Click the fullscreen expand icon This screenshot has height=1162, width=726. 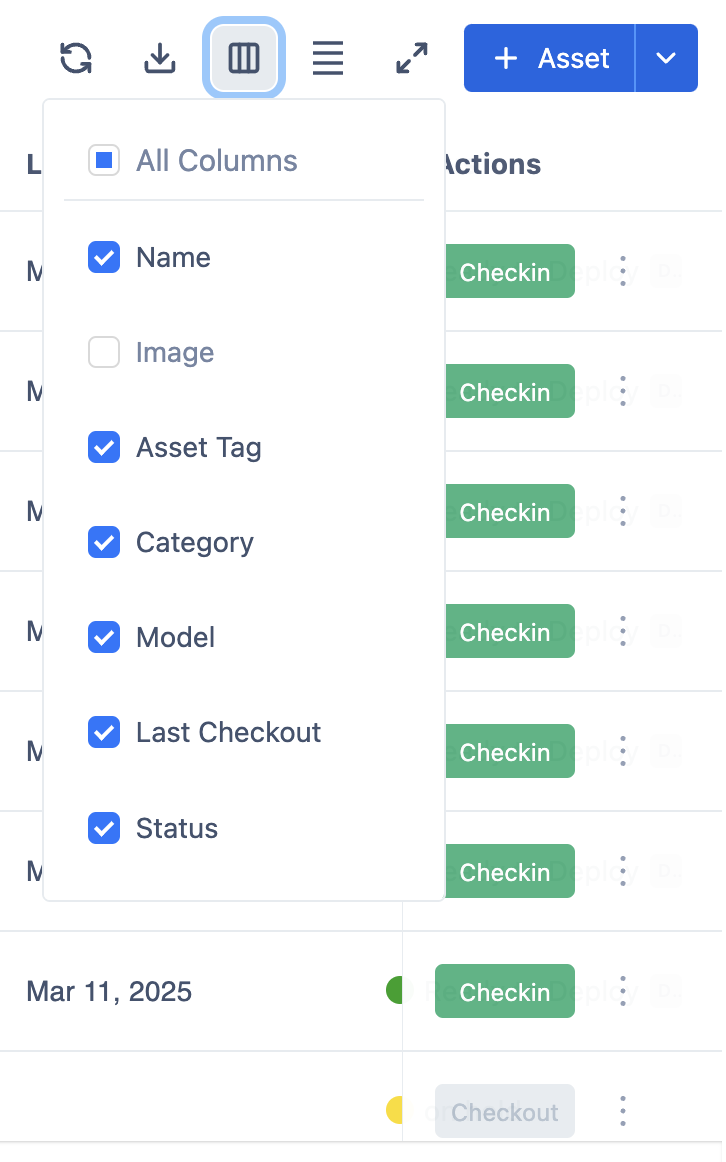tap(412, 59)
